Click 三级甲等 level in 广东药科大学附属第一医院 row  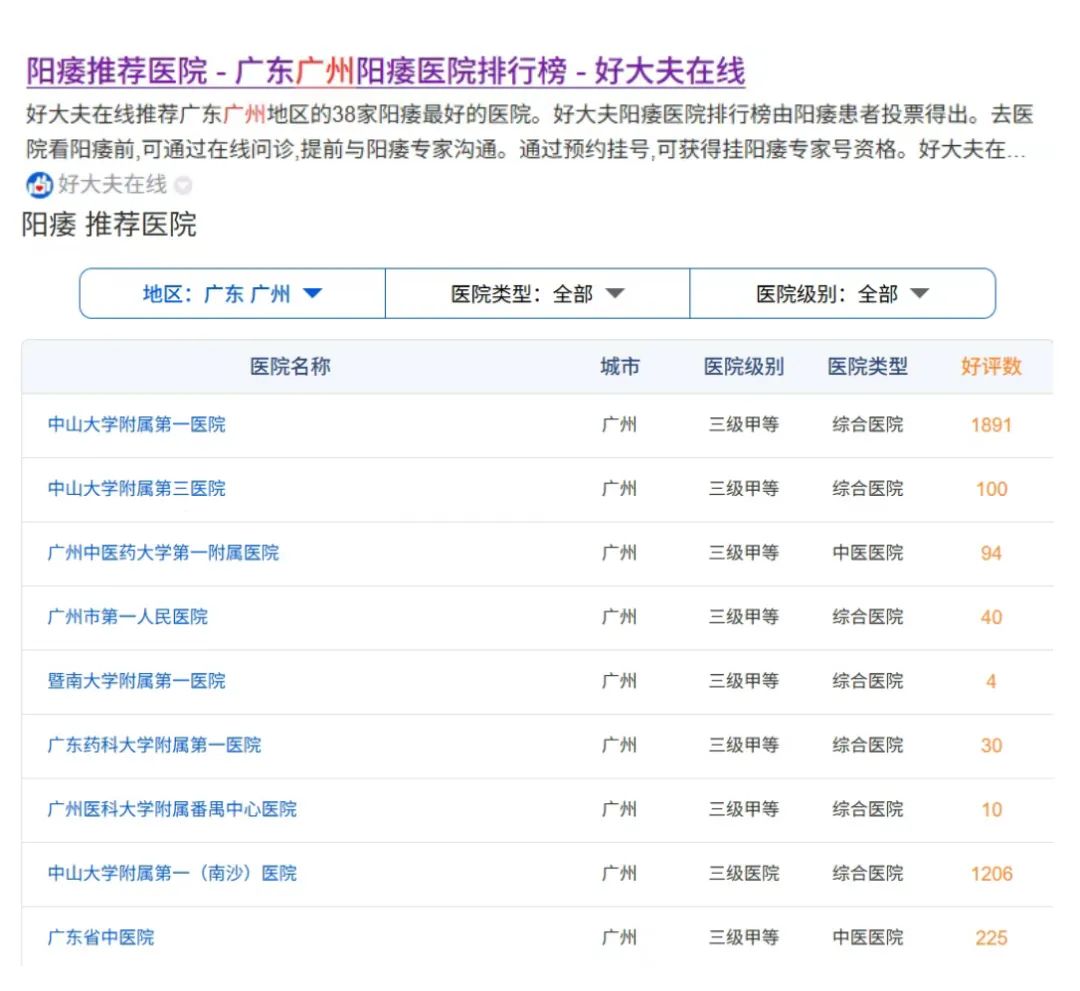(744, 744)
